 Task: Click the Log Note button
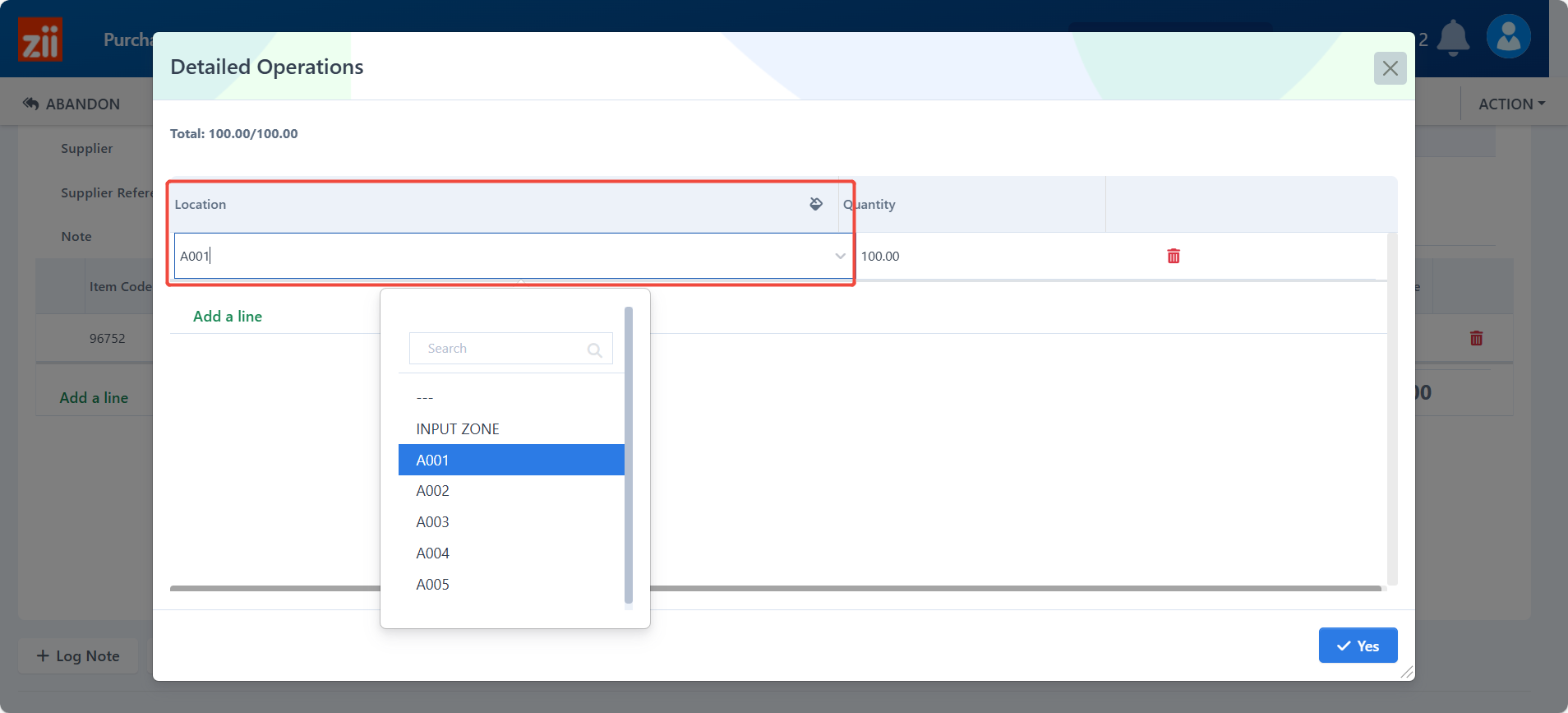pyautogui.click(x=78, y=655)
